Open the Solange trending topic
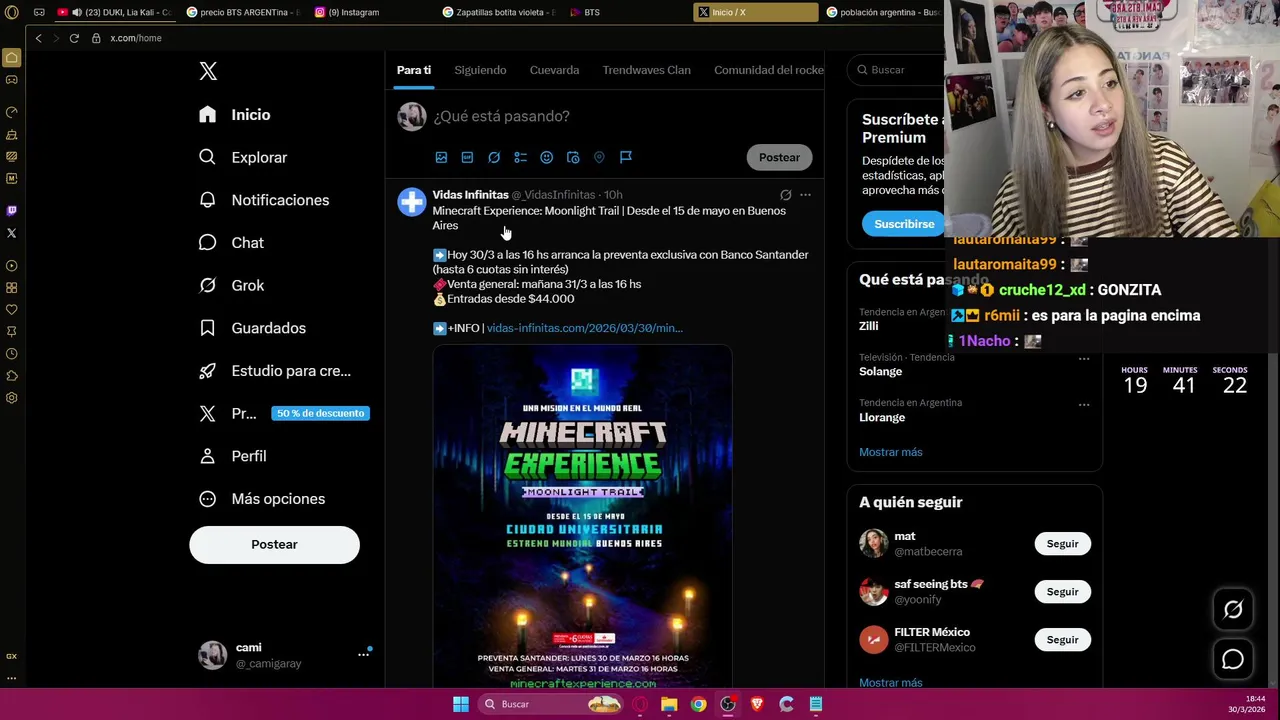Screen dimensions: 1280x720 880,371
